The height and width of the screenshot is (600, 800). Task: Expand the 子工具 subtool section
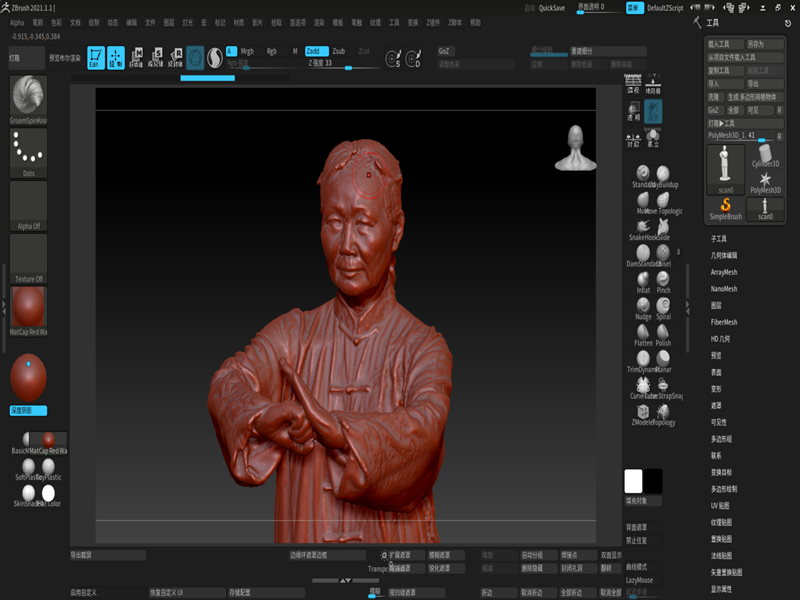click(719, 239)
